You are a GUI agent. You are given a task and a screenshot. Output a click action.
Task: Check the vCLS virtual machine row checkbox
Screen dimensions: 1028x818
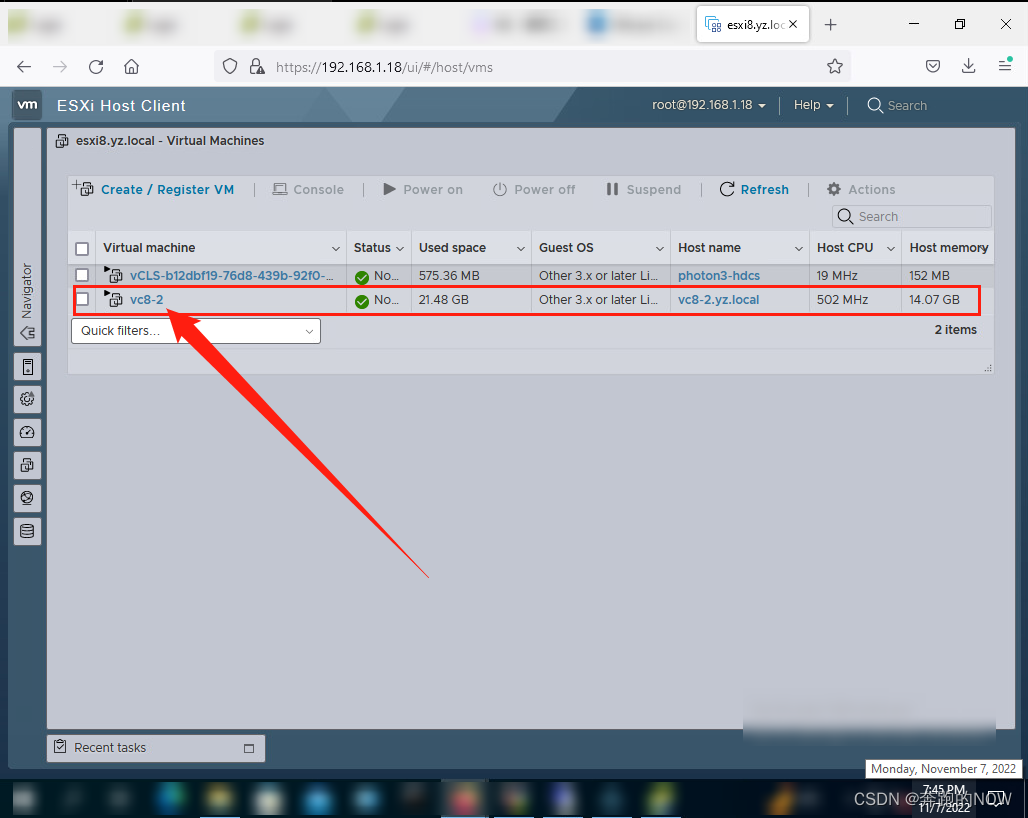[82, 275]
